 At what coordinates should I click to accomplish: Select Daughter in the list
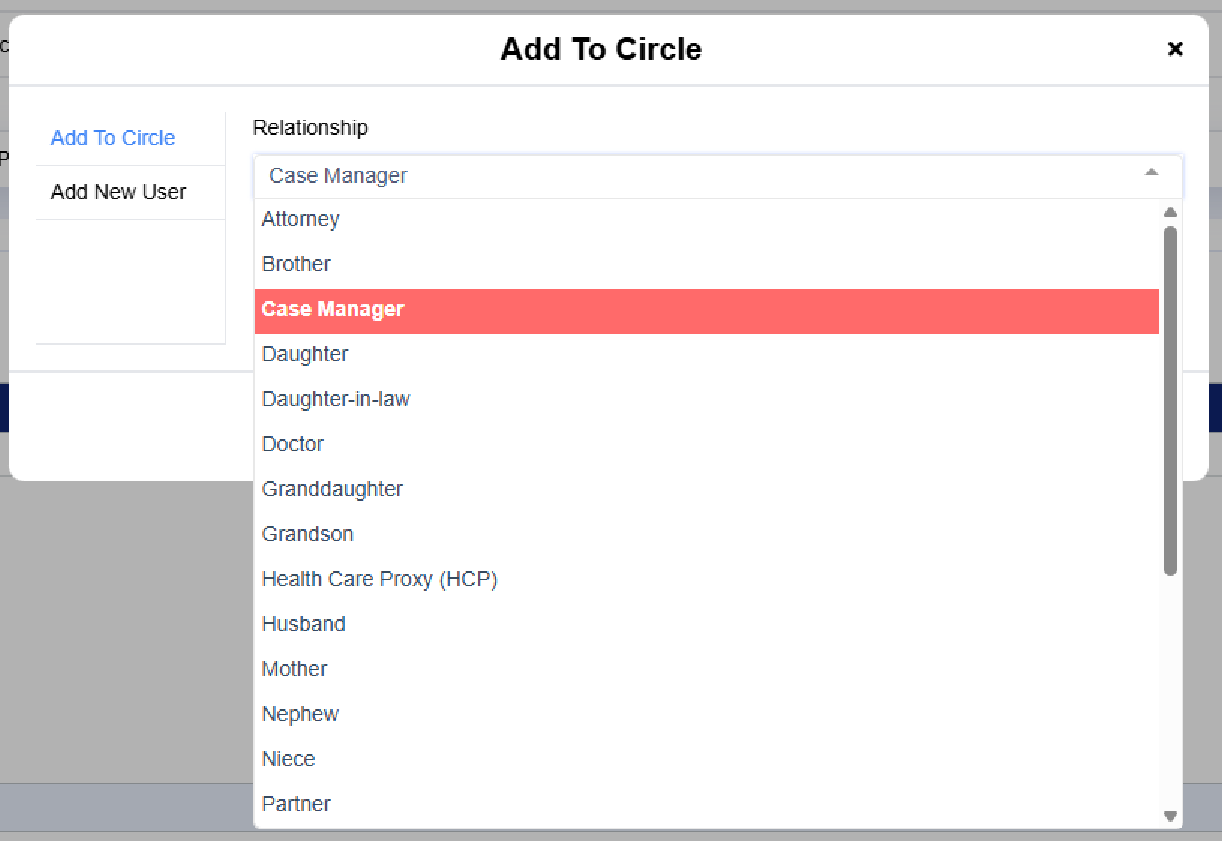click(x=305, y=354)
